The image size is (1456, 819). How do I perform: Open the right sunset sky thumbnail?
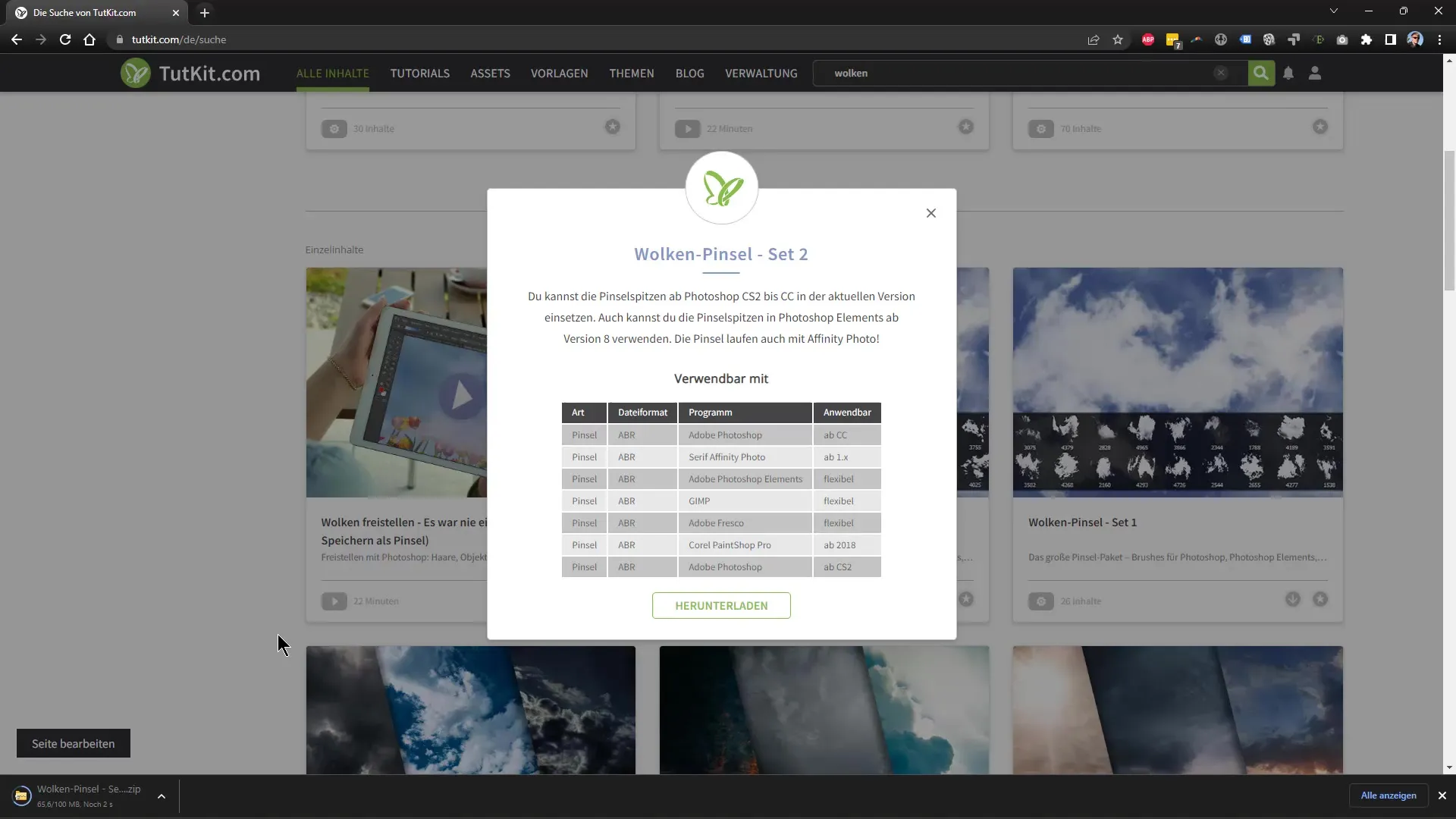pyautogui.click(x=1178, y=710)
